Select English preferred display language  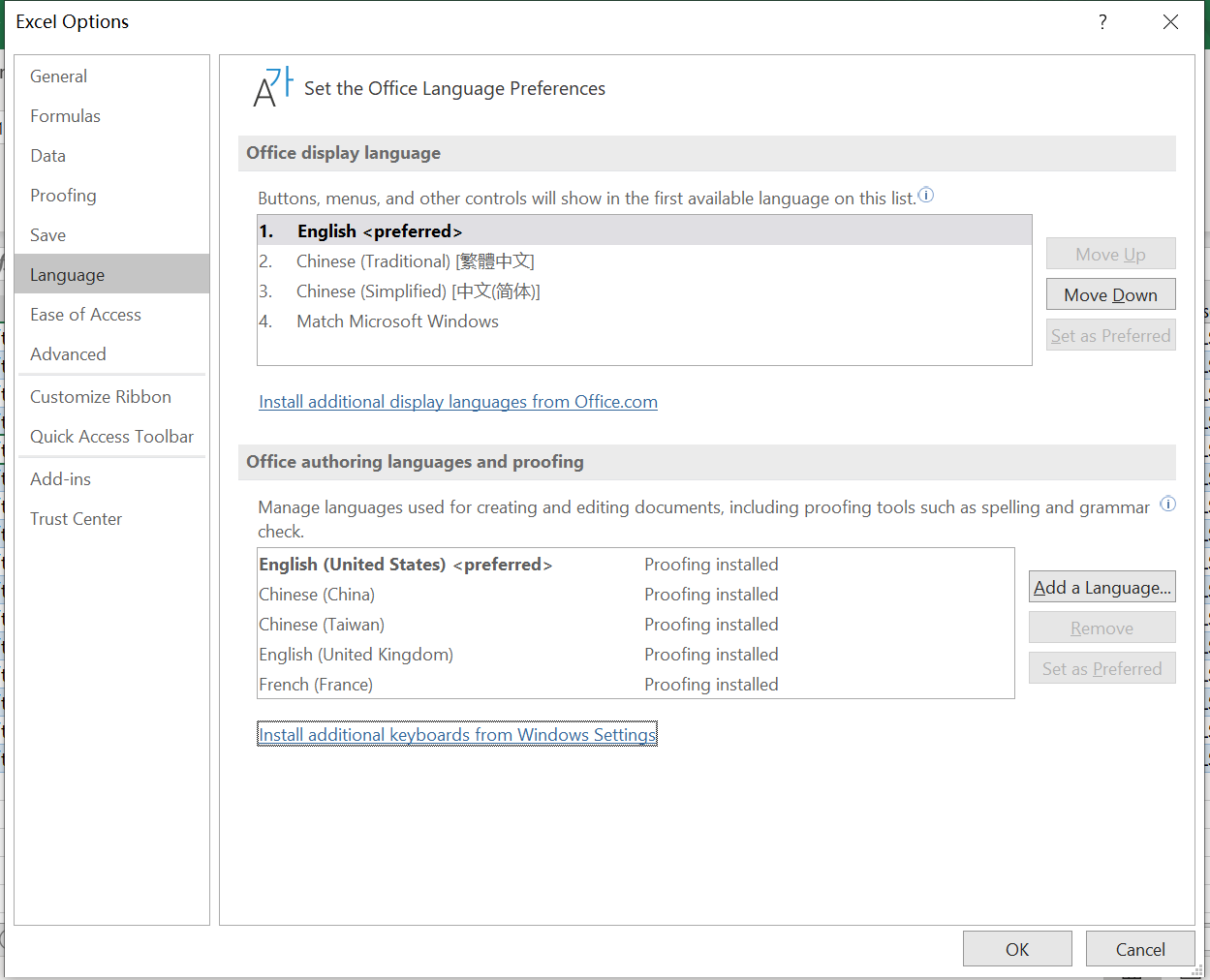(644, 230)
